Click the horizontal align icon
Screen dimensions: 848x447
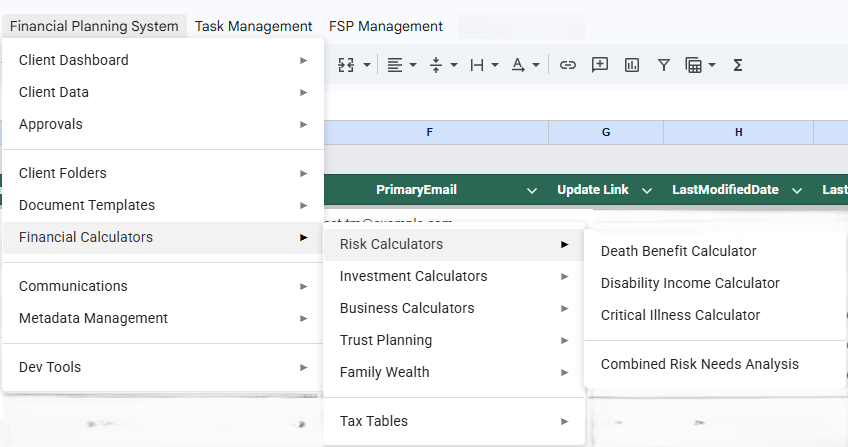395,65
